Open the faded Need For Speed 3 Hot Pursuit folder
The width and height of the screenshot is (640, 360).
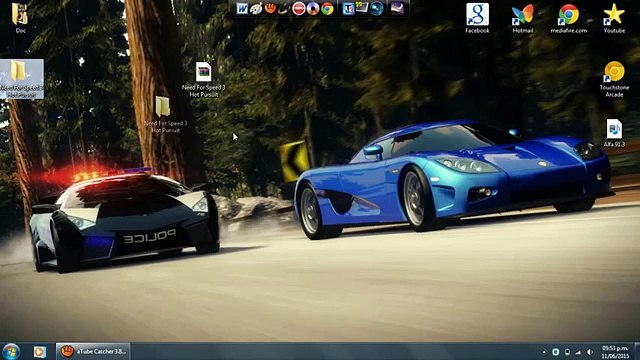click(x=165, y=115)
